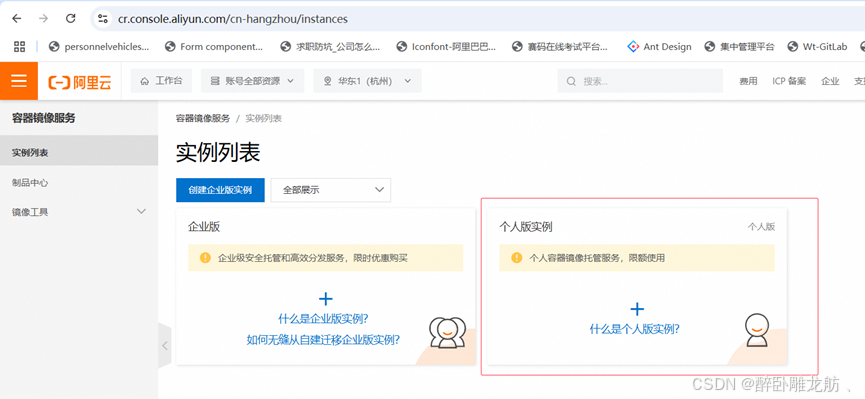Open the 工作台 home button
The width and height of the screenshot is (865, 399).
point(161,81)
